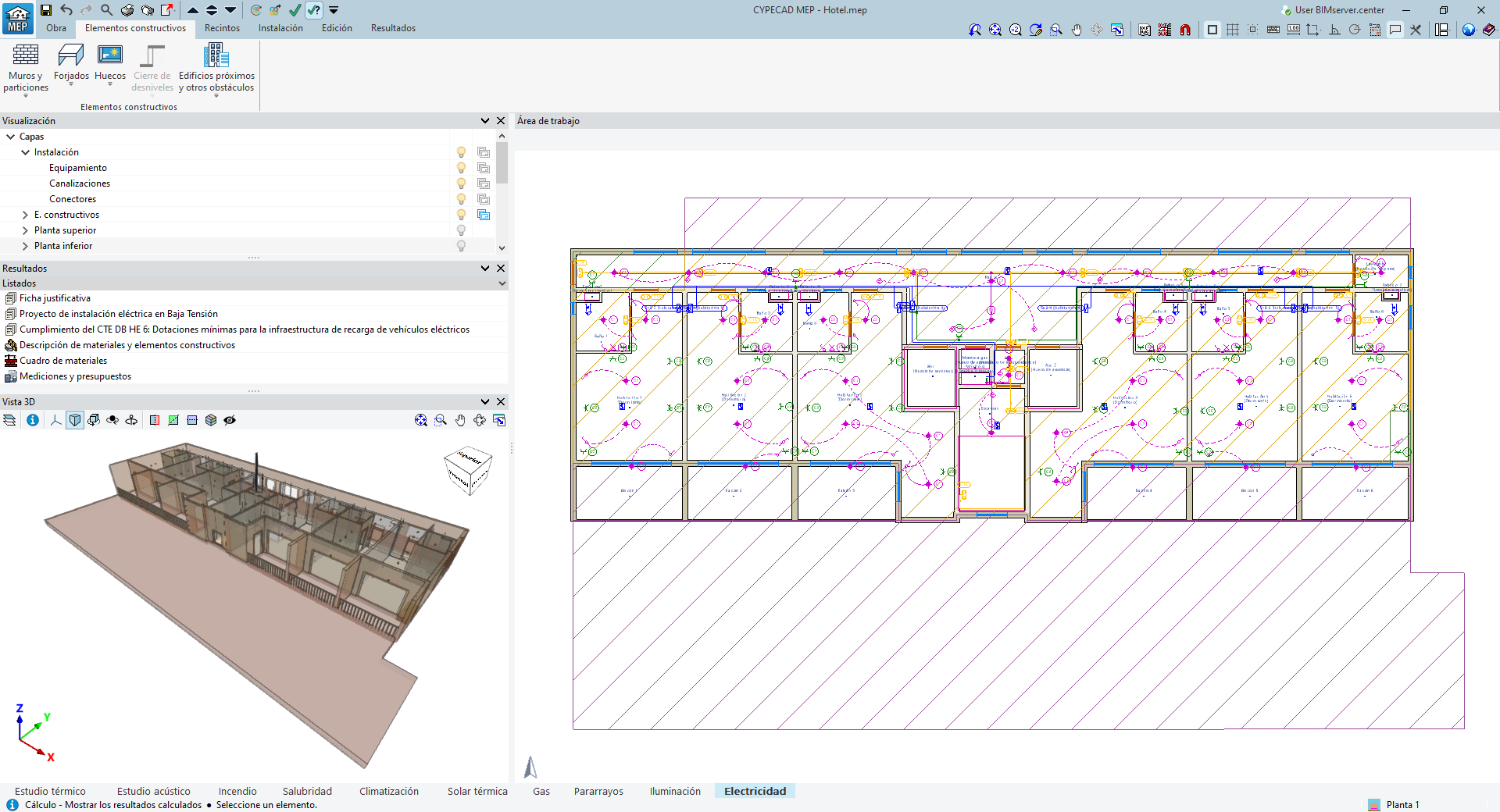Screen dimensions: 1500x812
Task: Collapse the Instalación tree node
Action: coord(25,152)
